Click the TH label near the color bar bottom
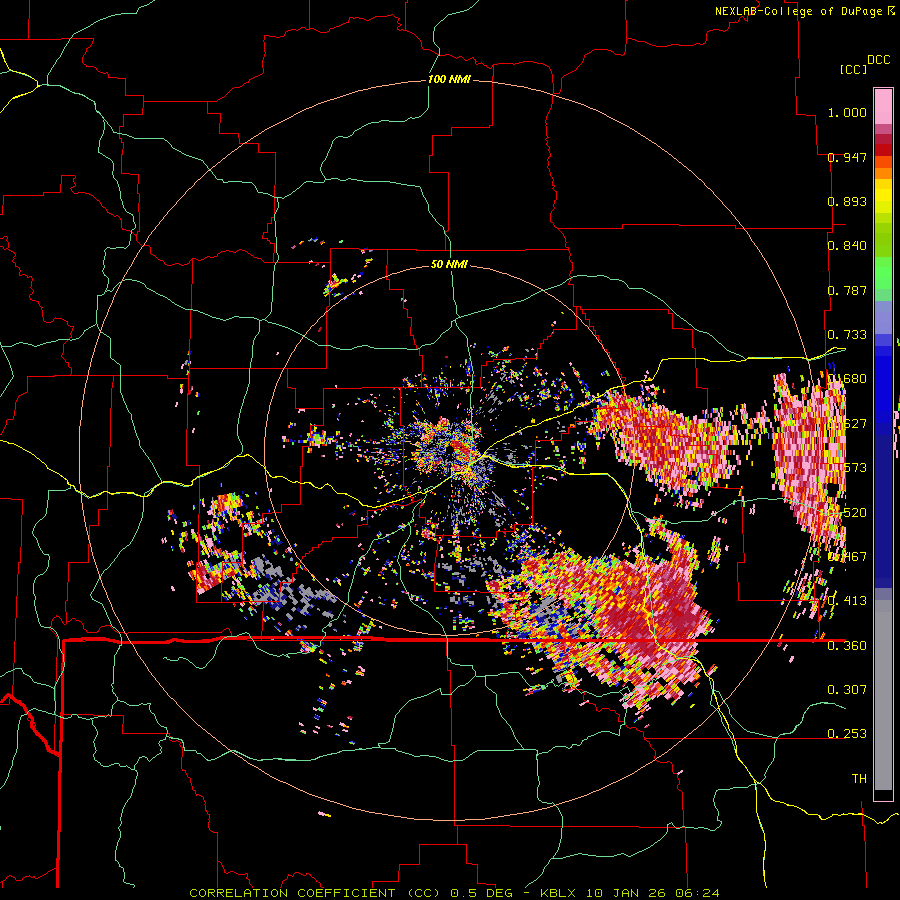The height and width of the screenshot is (900, 900). [859, 778]
